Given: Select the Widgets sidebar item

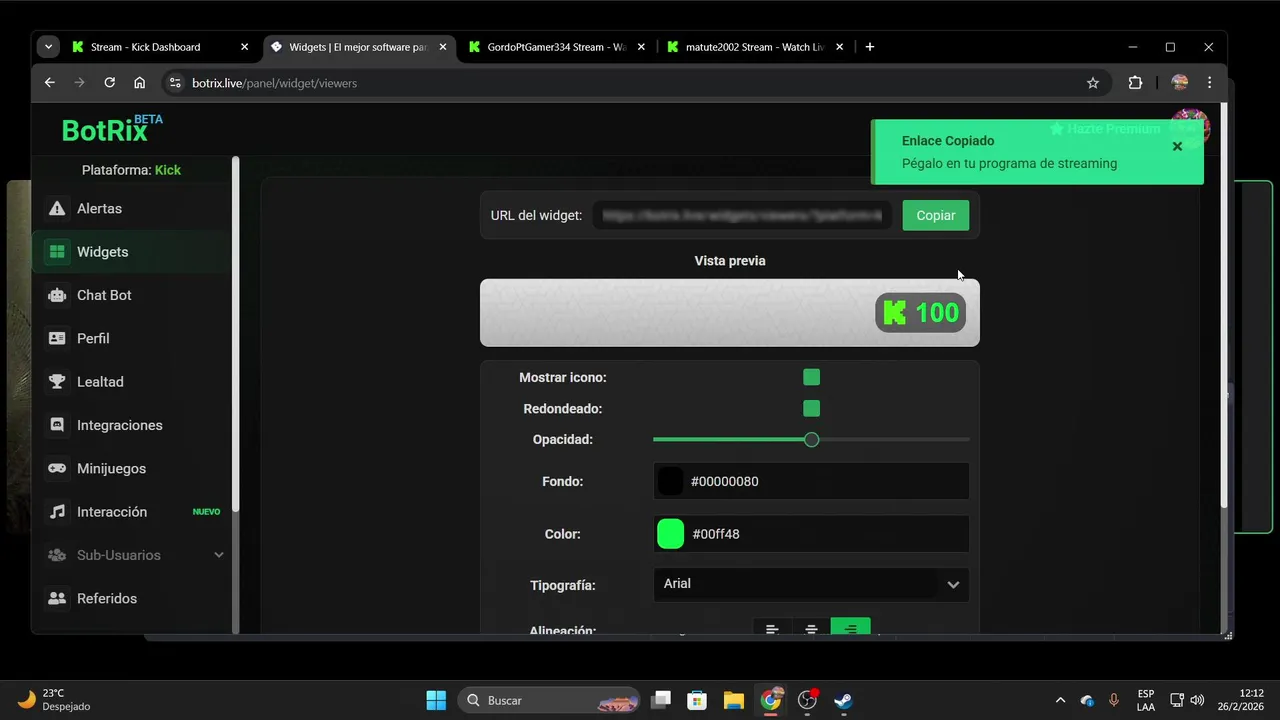Looking at the screenshot, I should pyautogui.click(x=133, y=252).
